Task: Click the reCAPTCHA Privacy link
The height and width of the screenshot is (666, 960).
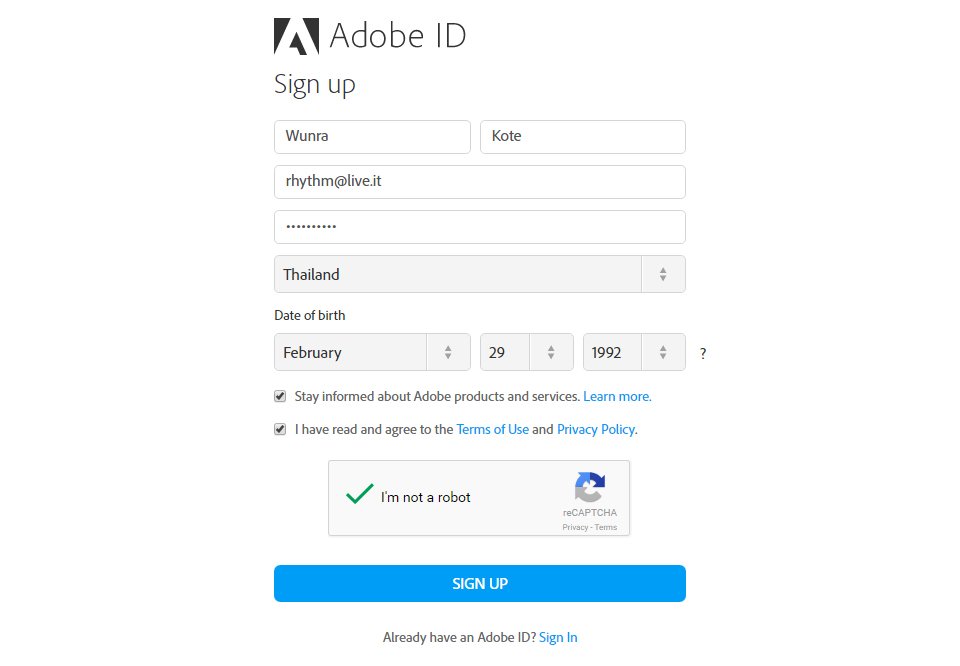Action: point(575,527)
